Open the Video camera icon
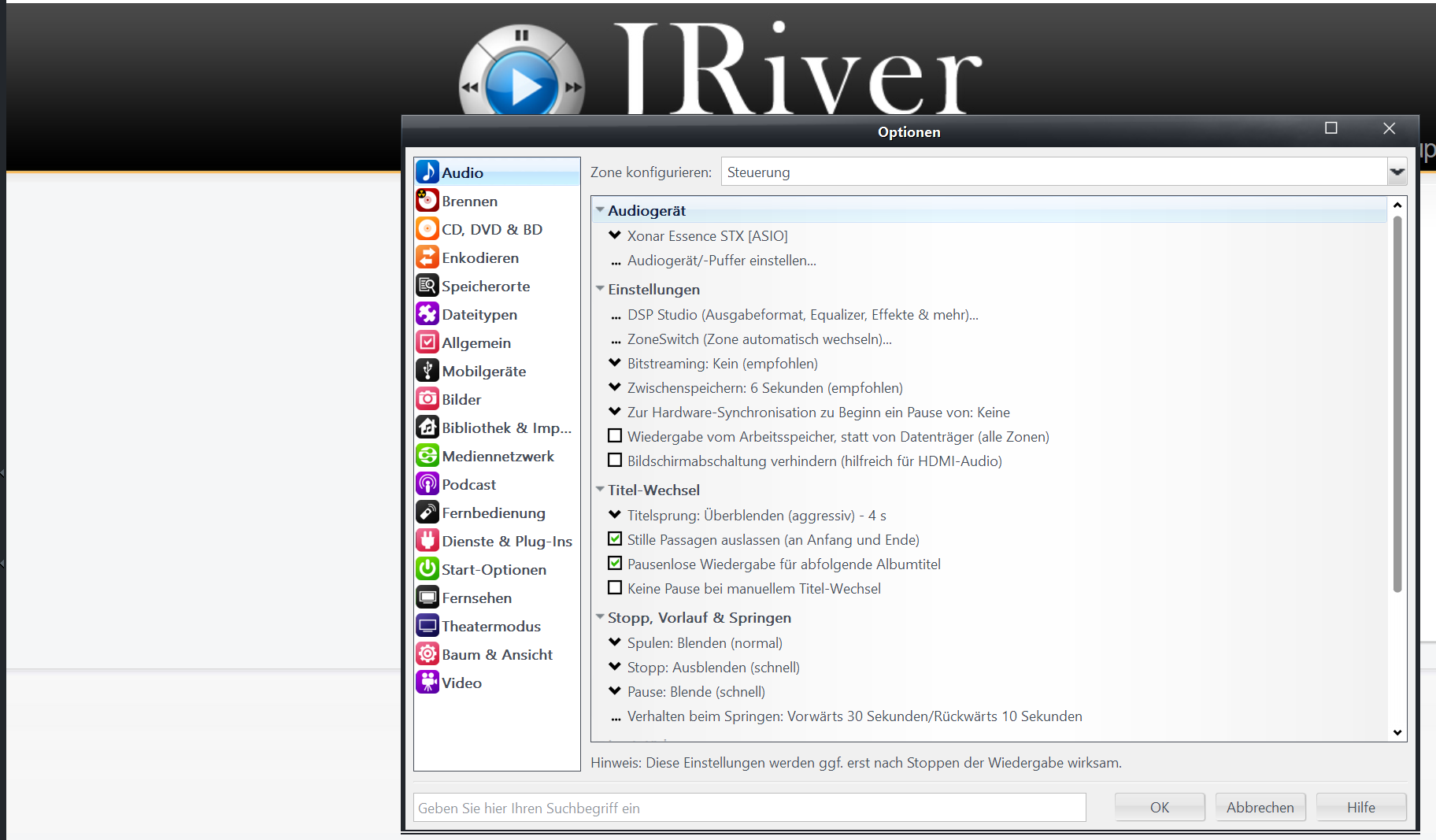 click(x=427, y=682)
